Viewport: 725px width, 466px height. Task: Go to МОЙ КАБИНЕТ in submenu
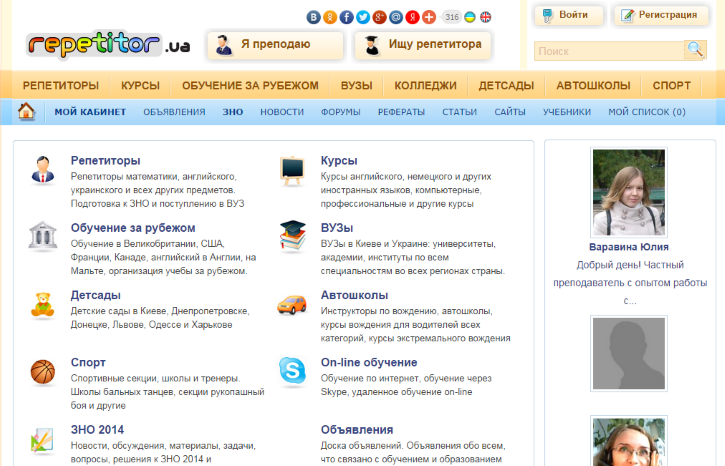click(x=90, y=112)
